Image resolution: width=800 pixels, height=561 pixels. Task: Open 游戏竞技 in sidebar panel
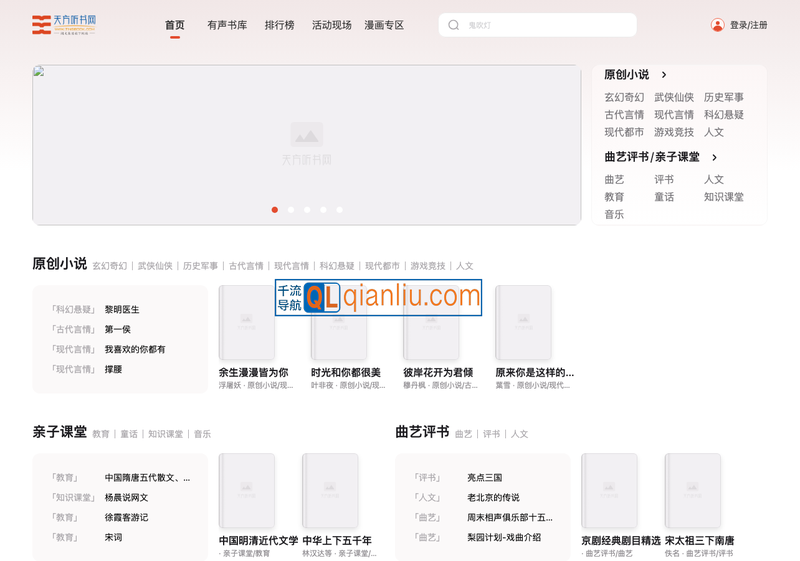point(674,132)
